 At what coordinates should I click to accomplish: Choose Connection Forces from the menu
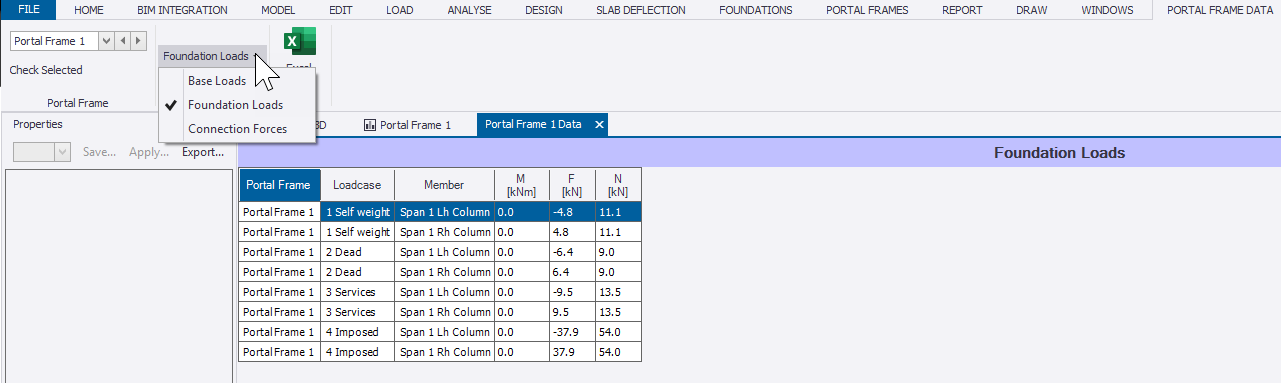(x=237, y=129)
